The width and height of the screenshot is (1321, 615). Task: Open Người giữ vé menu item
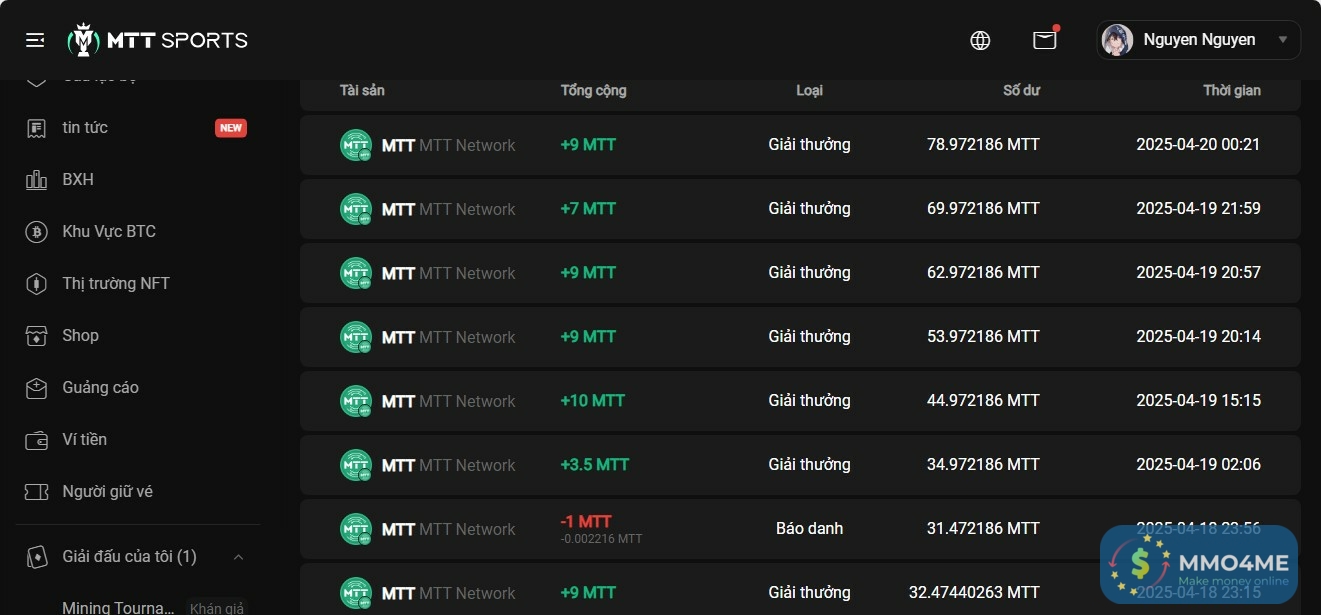coord(107,492)
